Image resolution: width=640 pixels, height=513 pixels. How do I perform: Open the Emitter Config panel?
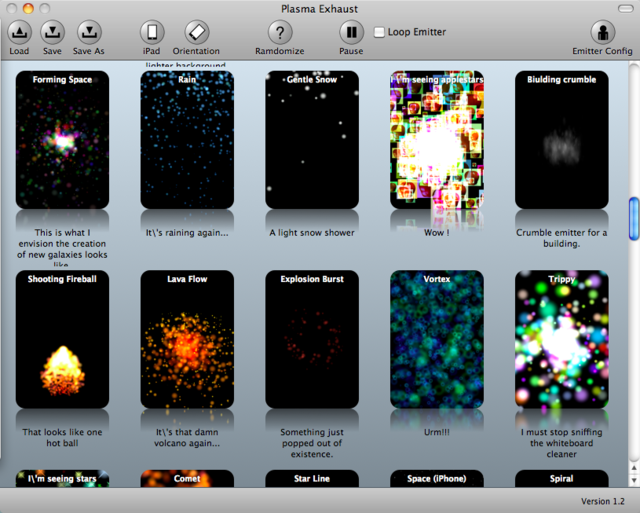coord(603,32)
